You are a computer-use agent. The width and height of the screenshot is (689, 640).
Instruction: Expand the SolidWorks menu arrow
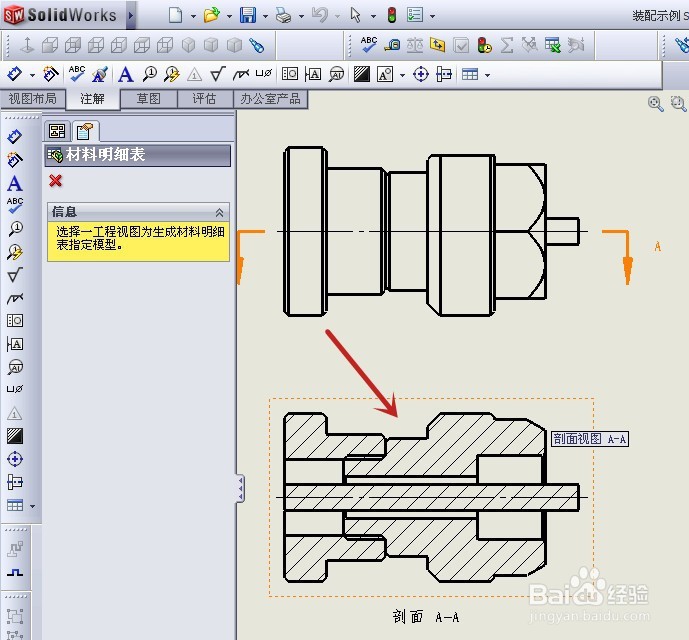(x=131, y=15)
